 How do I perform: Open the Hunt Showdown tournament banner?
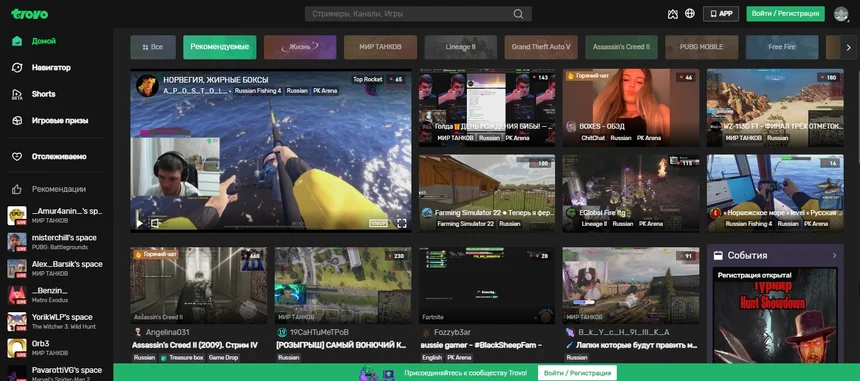775,316
